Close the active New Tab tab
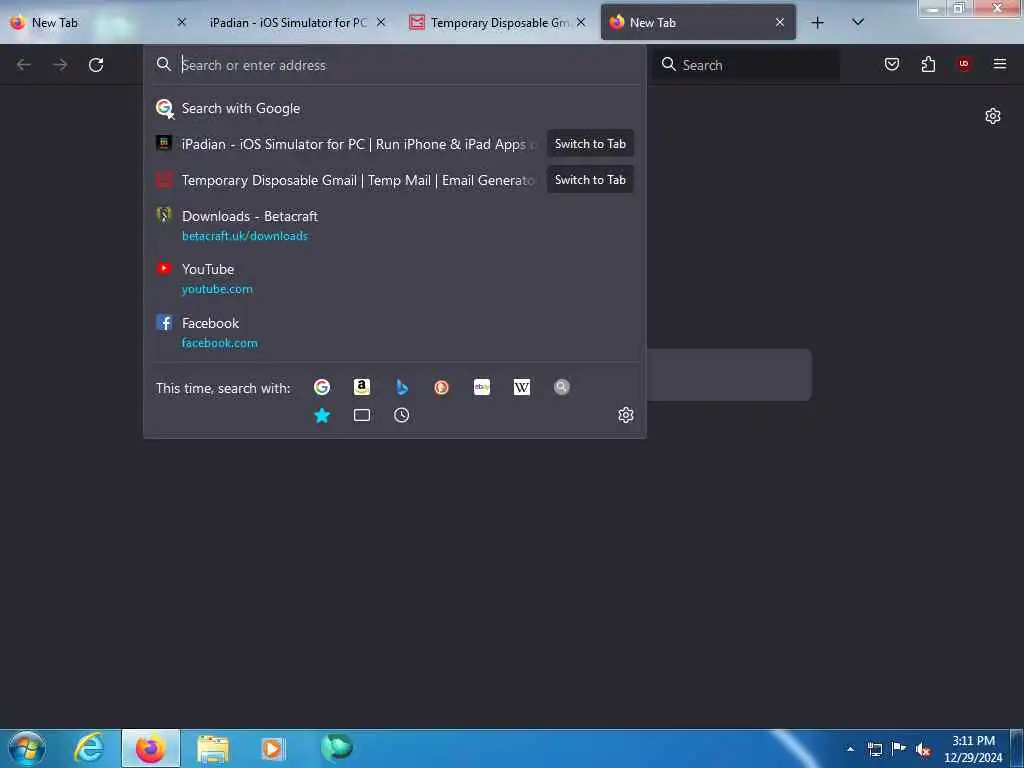 point(780,22)
